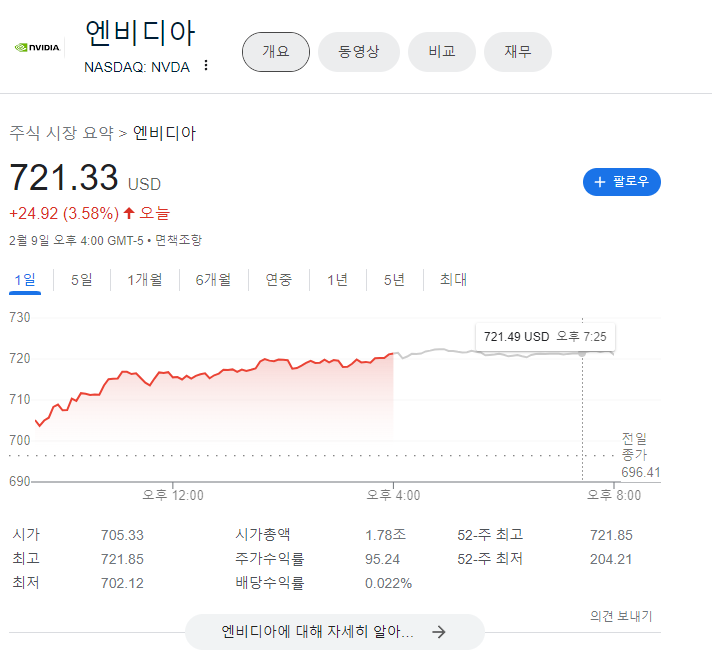
Task: Click the 721.49 USD chart tooltip
Action: tap(545, 337)
